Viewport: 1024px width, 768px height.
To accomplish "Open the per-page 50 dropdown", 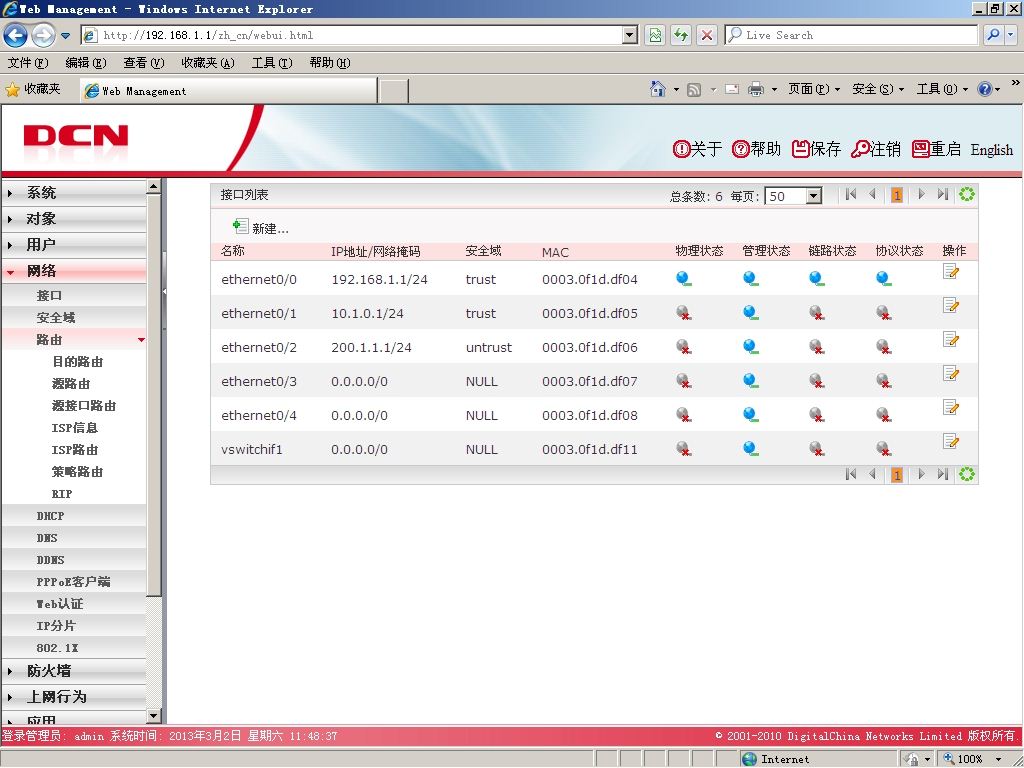I will point(813,196).
